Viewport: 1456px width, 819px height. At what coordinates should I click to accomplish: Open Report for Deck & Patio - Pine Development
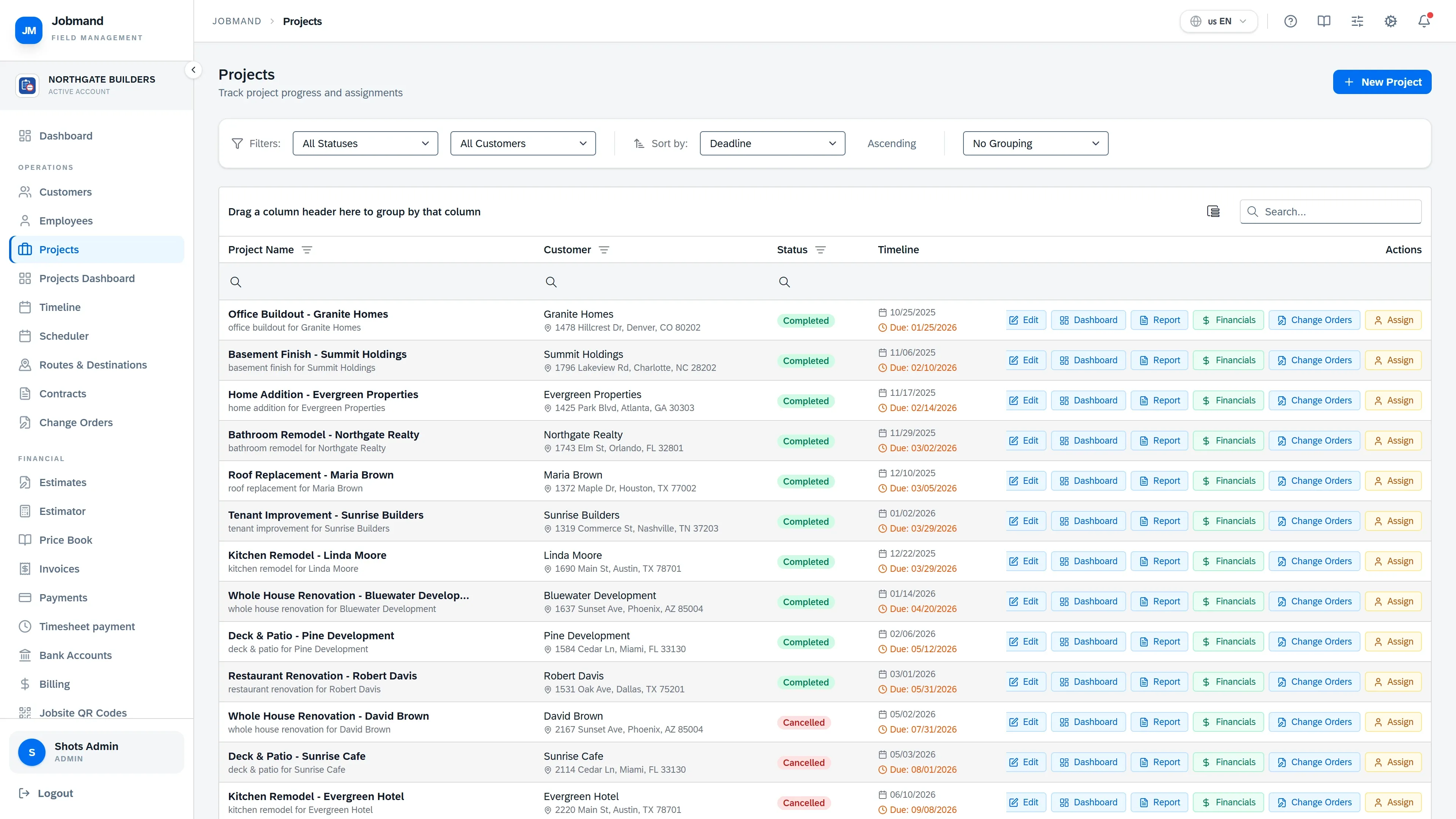point(1159,642)
